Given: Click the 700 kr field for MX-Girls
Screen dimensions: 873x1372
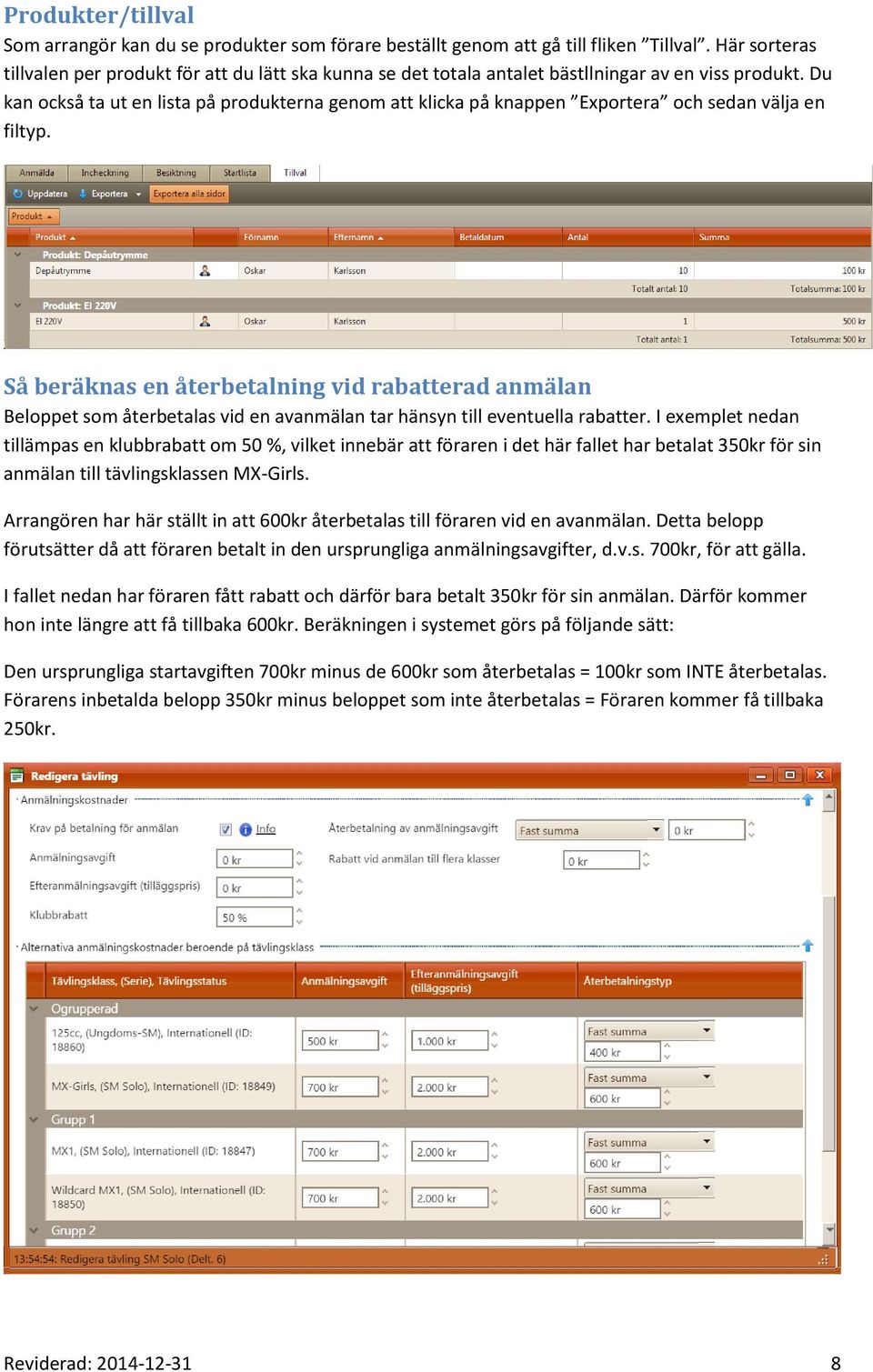Looking at the screenshot, I should click(x=340, y=1087).
